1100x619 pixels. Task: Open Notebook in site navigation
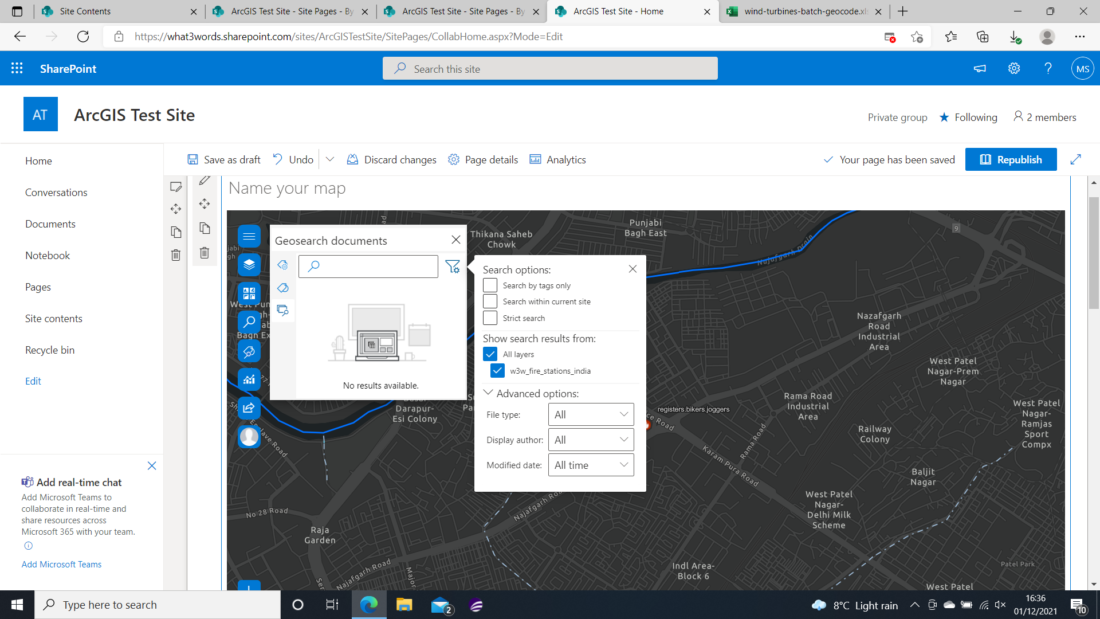47,255
